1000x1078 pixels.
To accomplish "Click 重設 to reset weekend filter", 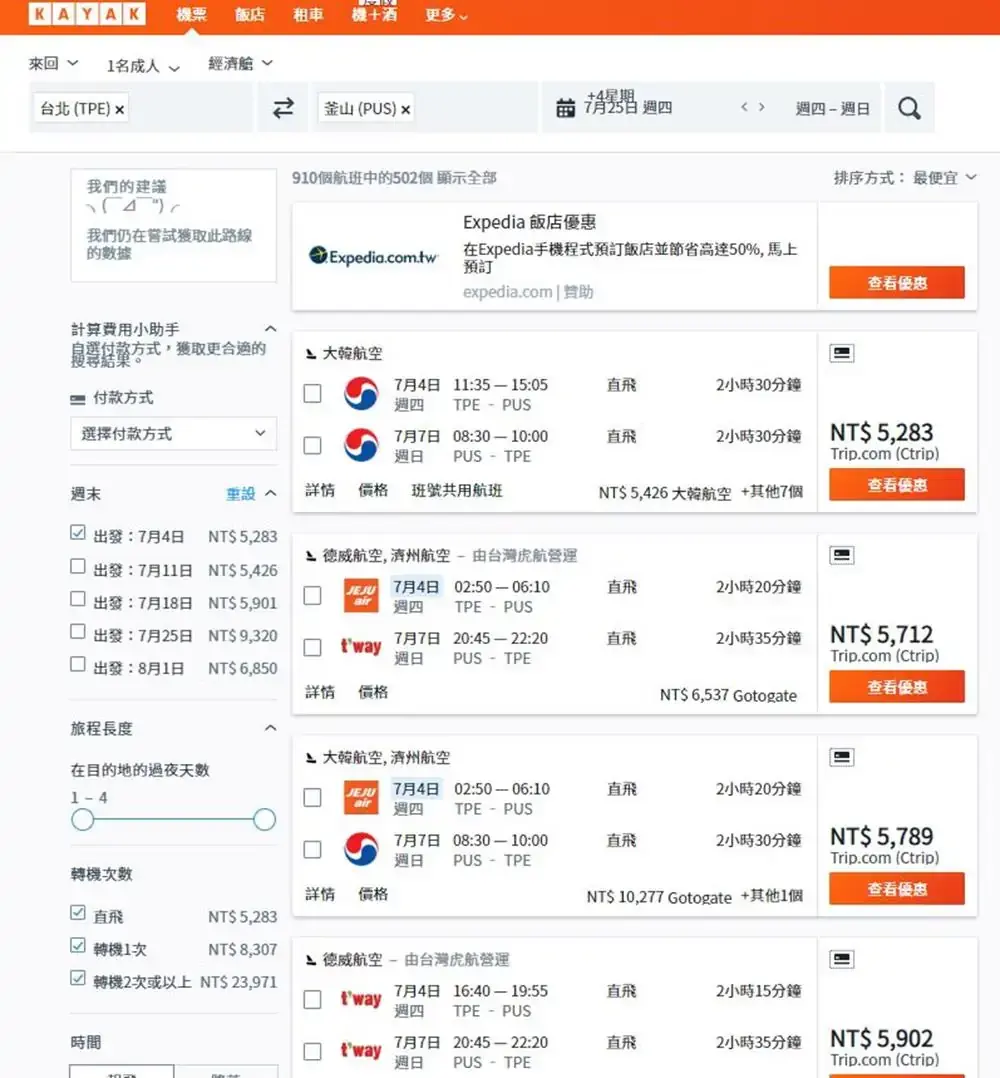I will 241,494.
